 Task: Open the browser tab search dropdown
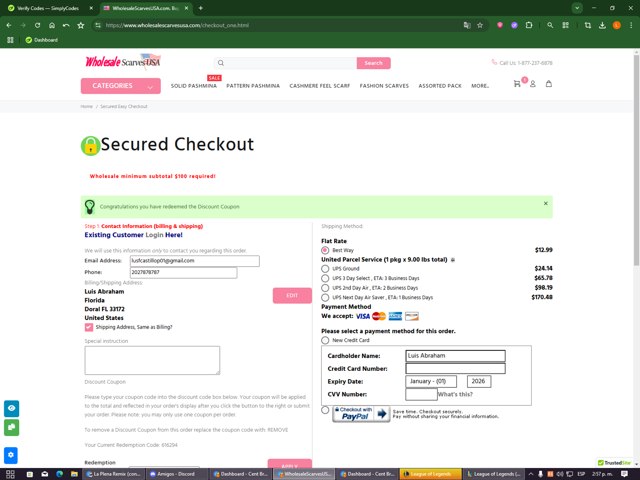pyautogui.click(x=577, y=8)
